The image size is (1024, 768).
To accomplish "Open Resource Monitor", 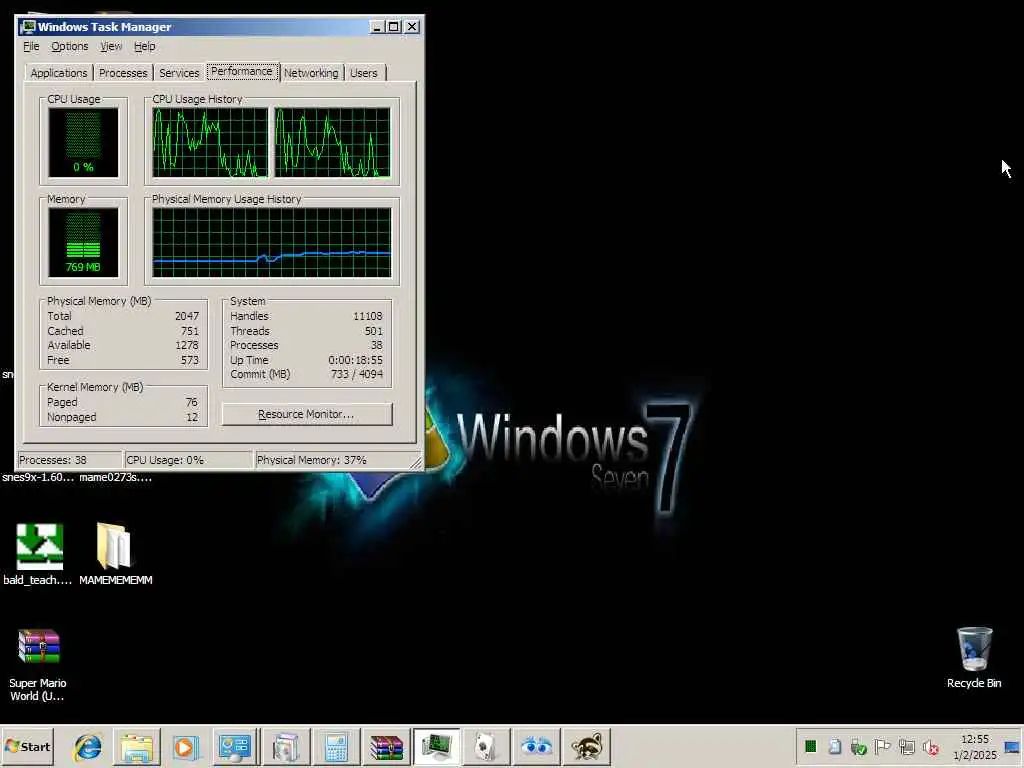I will pyautogui.click(x=307, y=414).
